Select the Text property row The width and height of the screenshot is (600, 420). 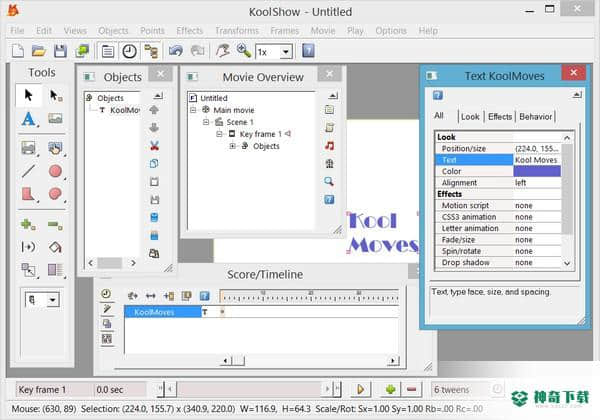coord(498,160)
